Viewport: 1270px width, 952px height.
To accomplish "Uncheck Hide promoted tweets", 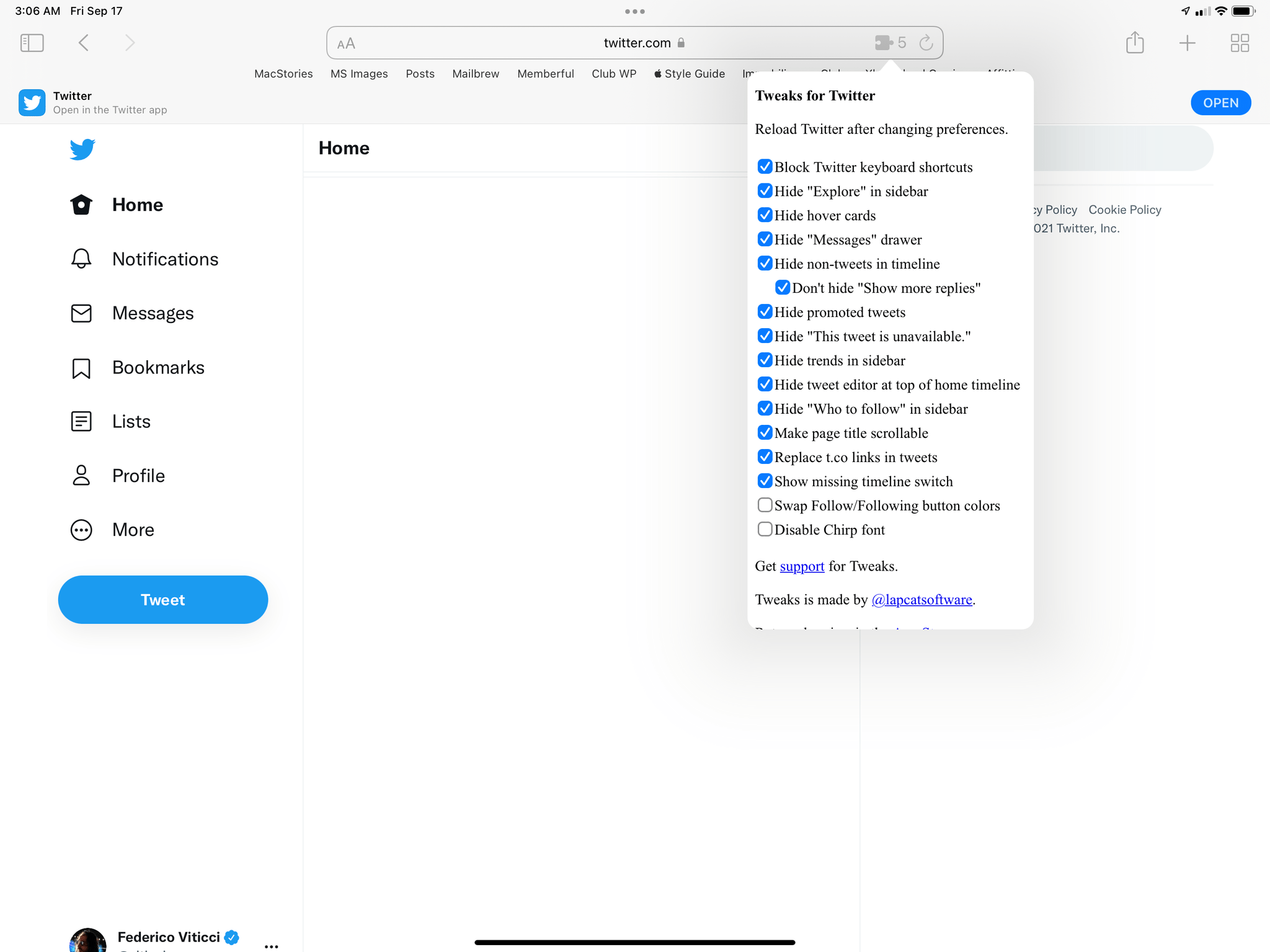I will click(765, 312).
